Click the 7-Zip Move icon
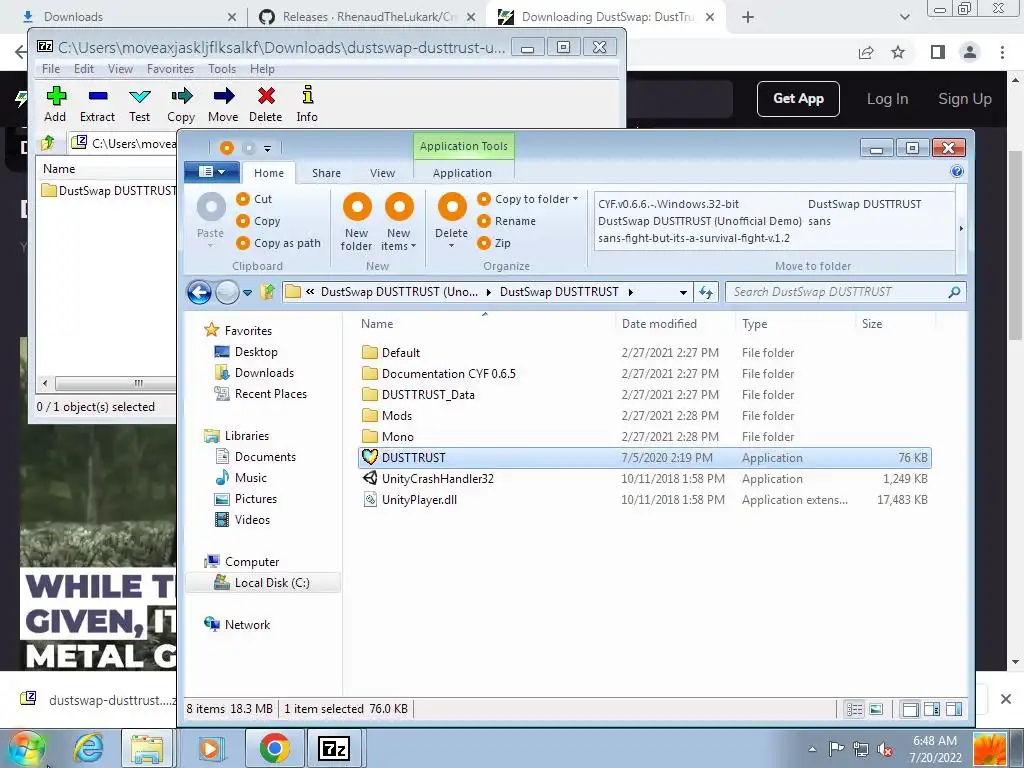The width and height of the screenshot is (1024, 768). point(223,97)
